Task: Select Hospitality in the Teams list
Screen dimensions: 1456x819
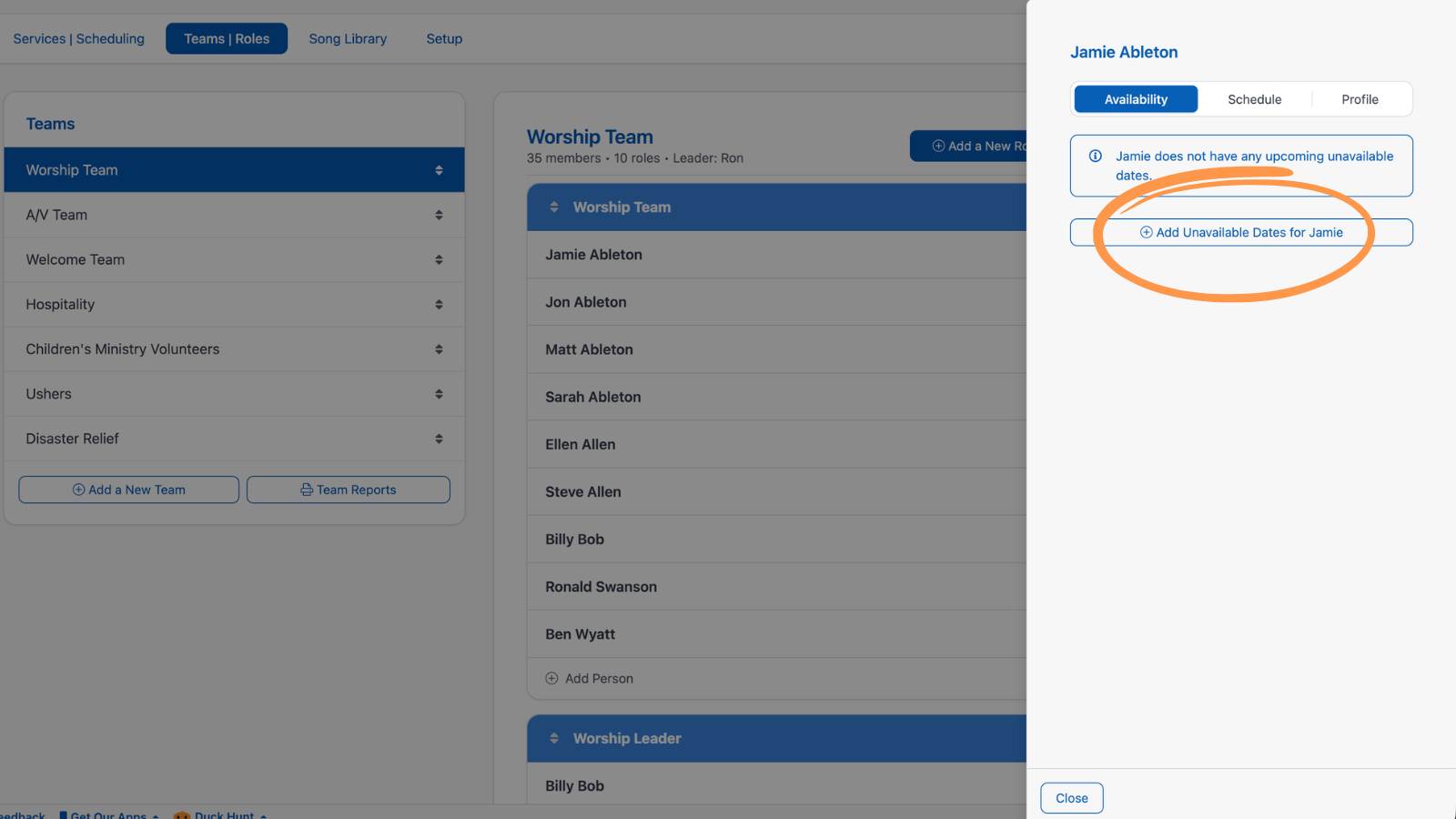Action: coord(234,304)
